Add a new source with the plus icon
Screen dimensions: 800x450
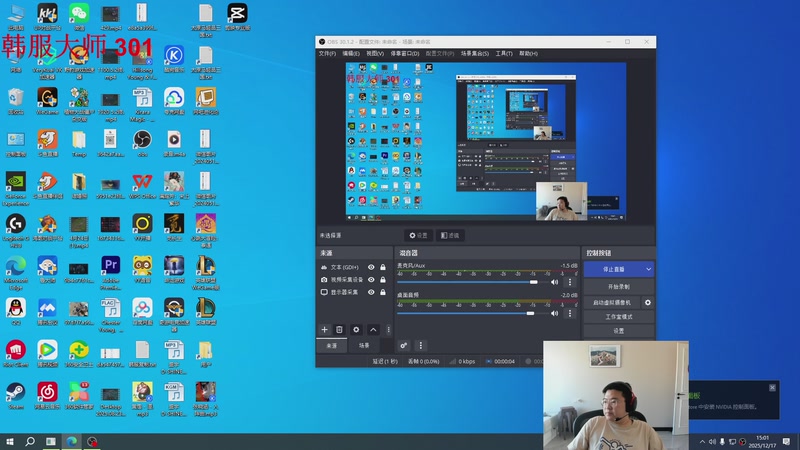coord(324,330)
